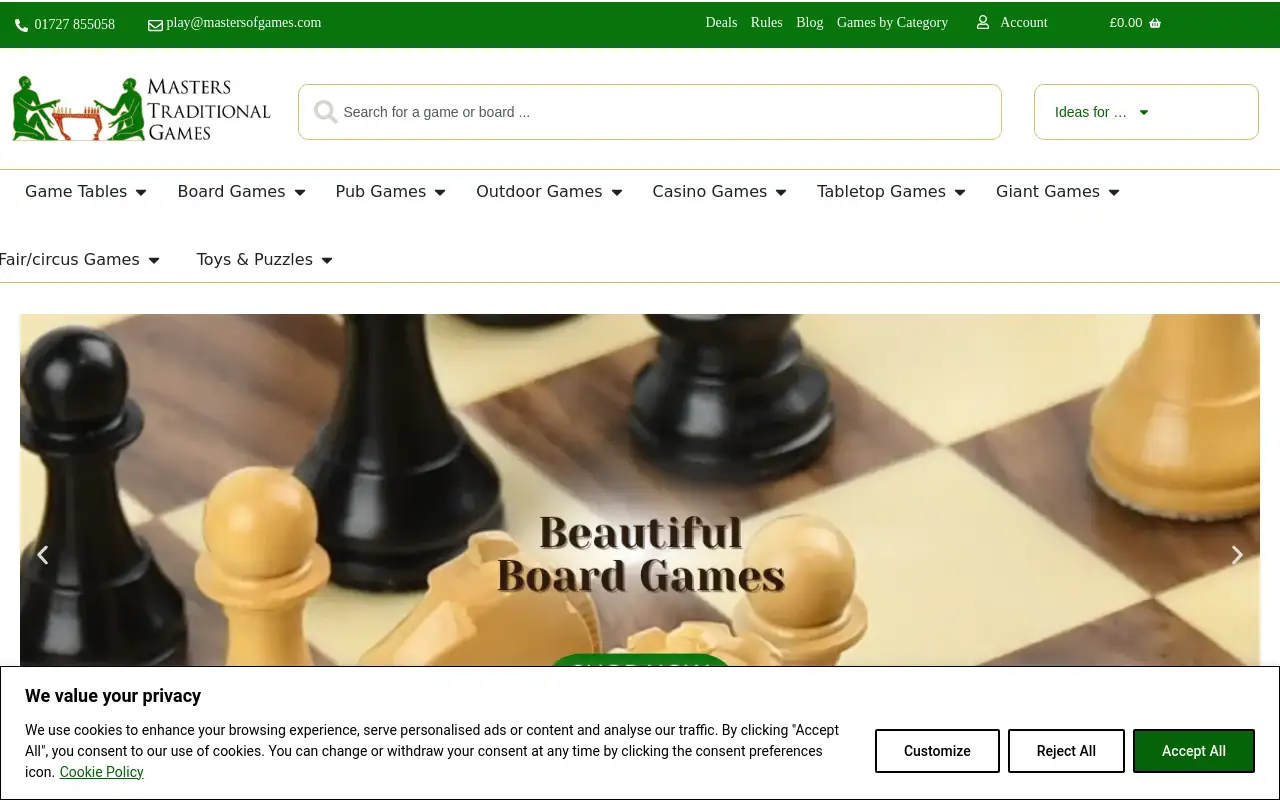This screenshot has height=800, width=1280.
Task: Open the Account link
Action: point(1024,22)
